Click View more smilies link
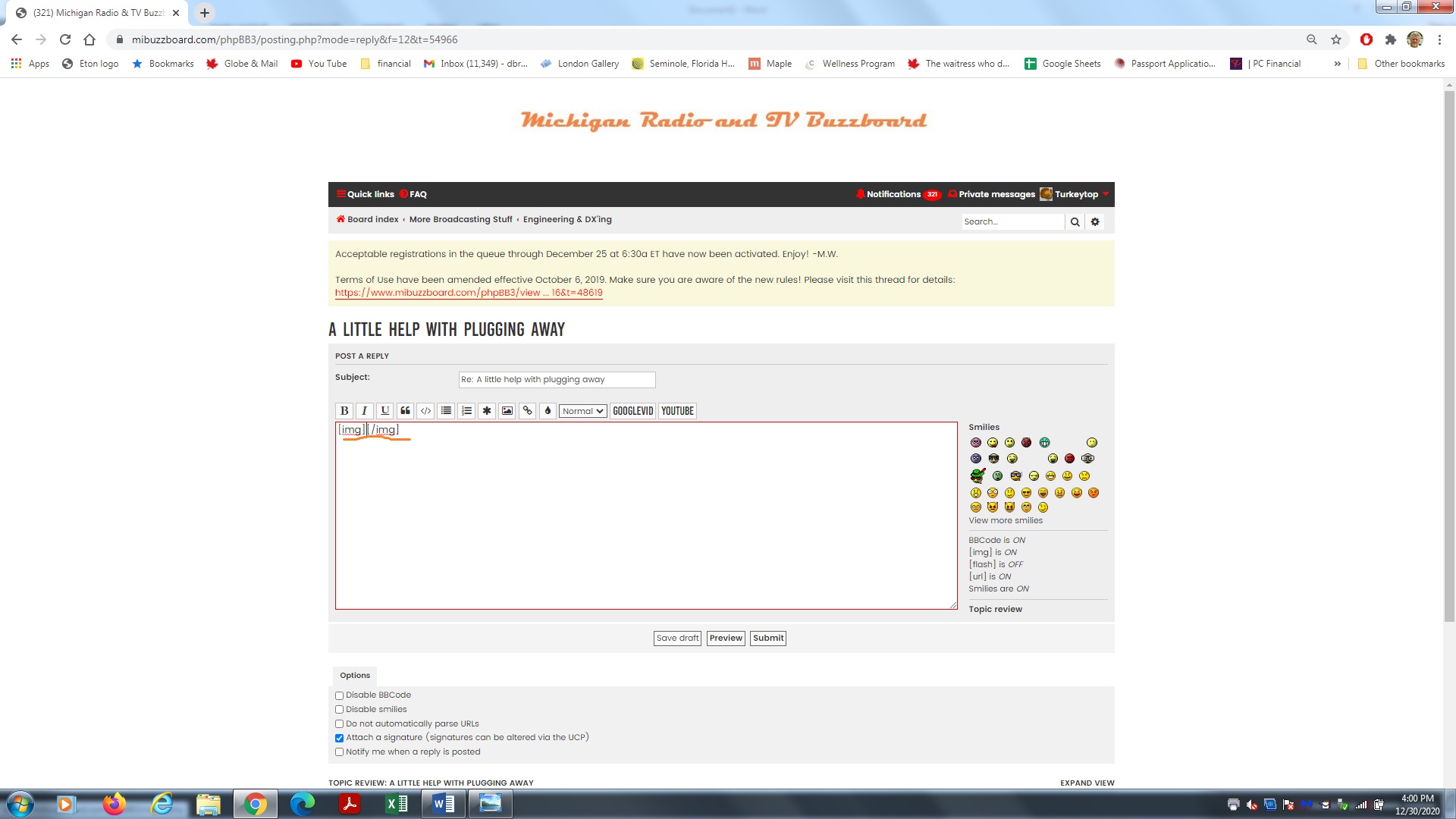The width and height of the screenshot is (1456, 819). point(1005,520)
